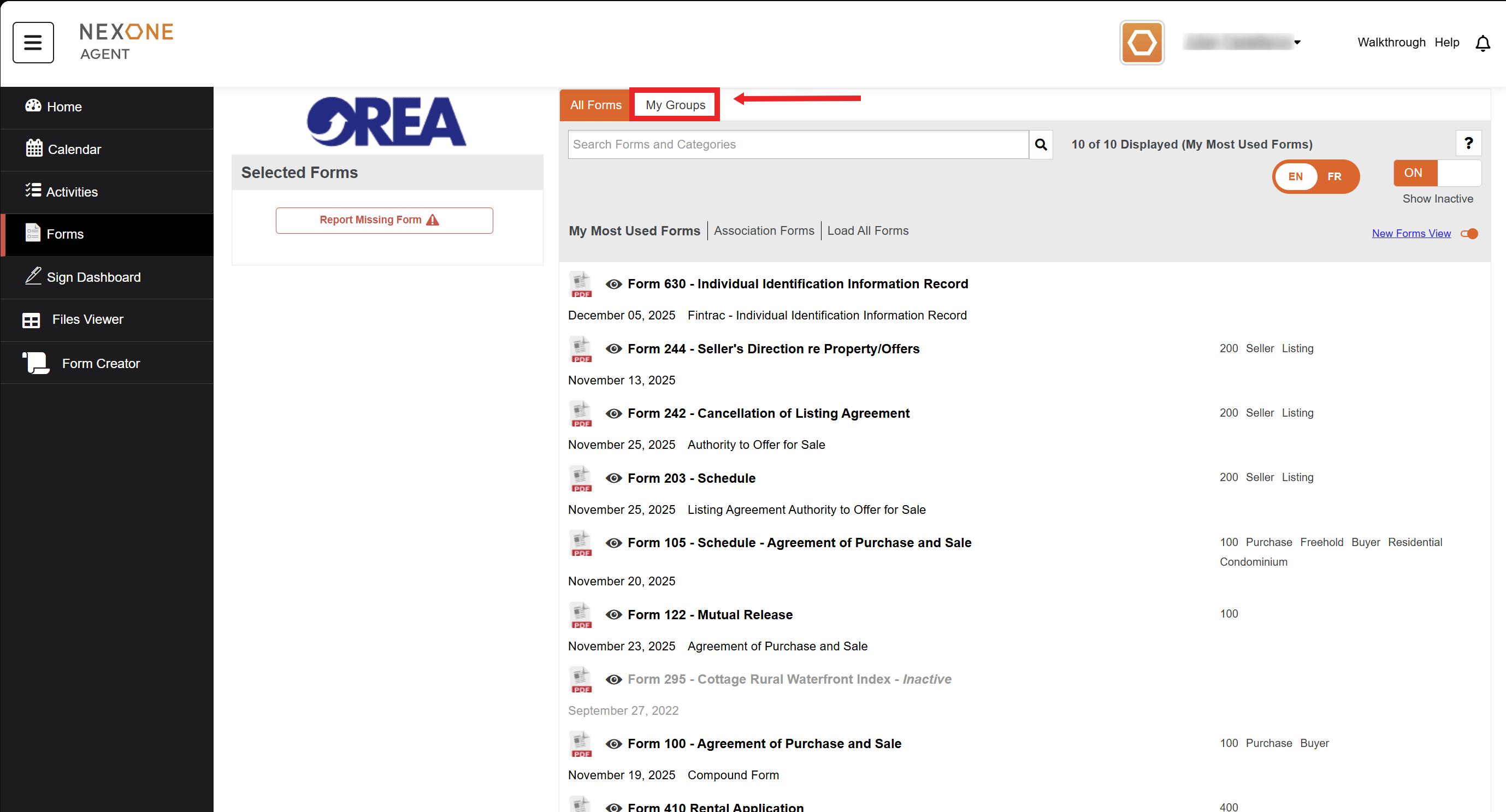
Task: Open Sign Dashboard in sidebar
Action: pos(93,277)
